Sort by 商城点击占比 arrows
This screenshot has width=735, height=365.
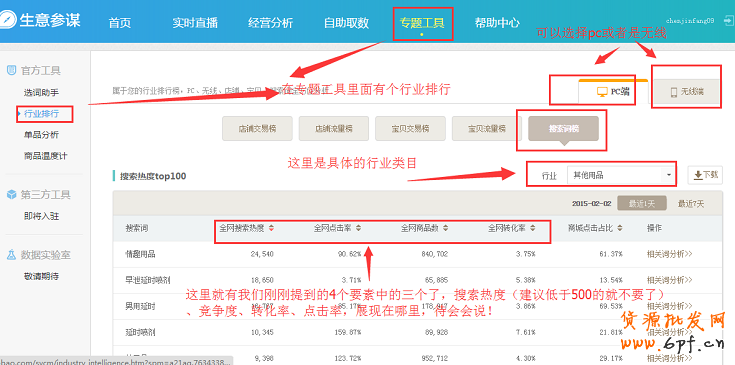click(620, 228)
